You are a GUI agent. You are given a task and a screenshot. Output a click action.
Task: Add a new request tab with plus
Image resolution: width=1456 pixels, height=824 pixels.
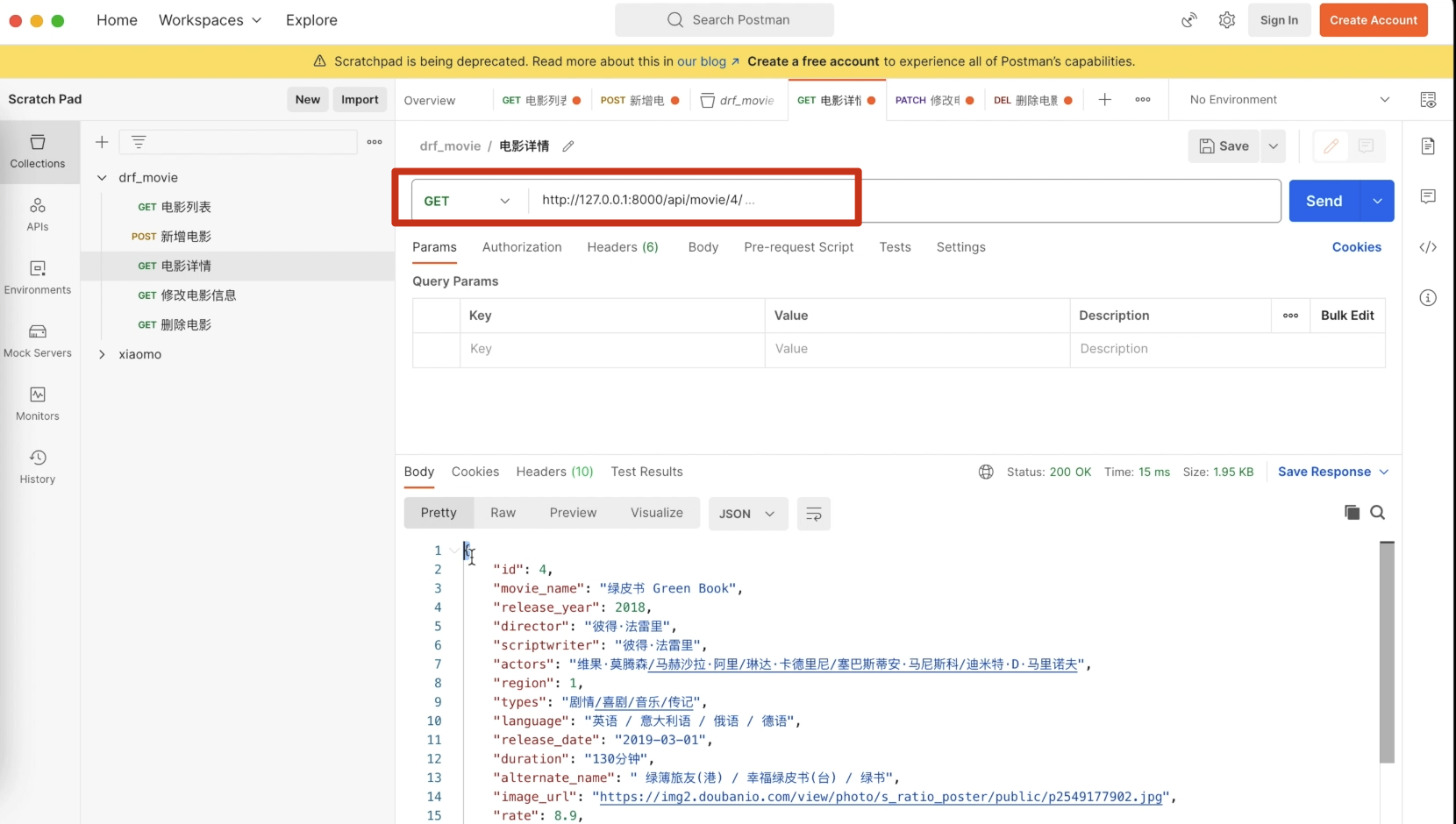pyautogui.click(x=1105, y=100)
